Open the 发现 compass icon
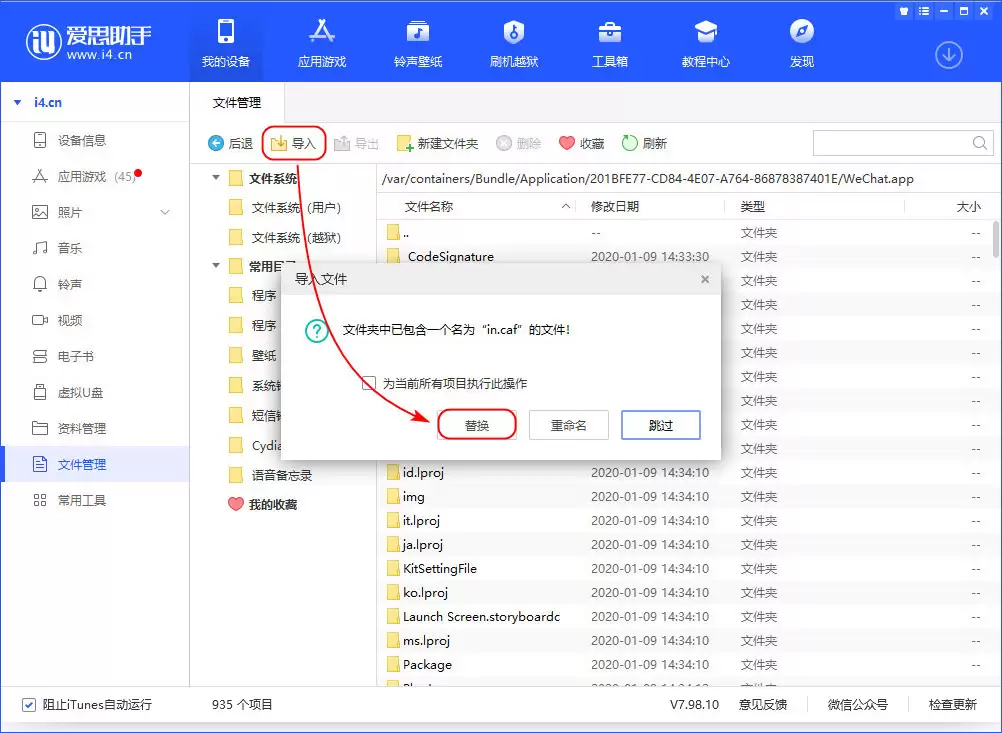The image size is (1002, 733). coord(801,31)
